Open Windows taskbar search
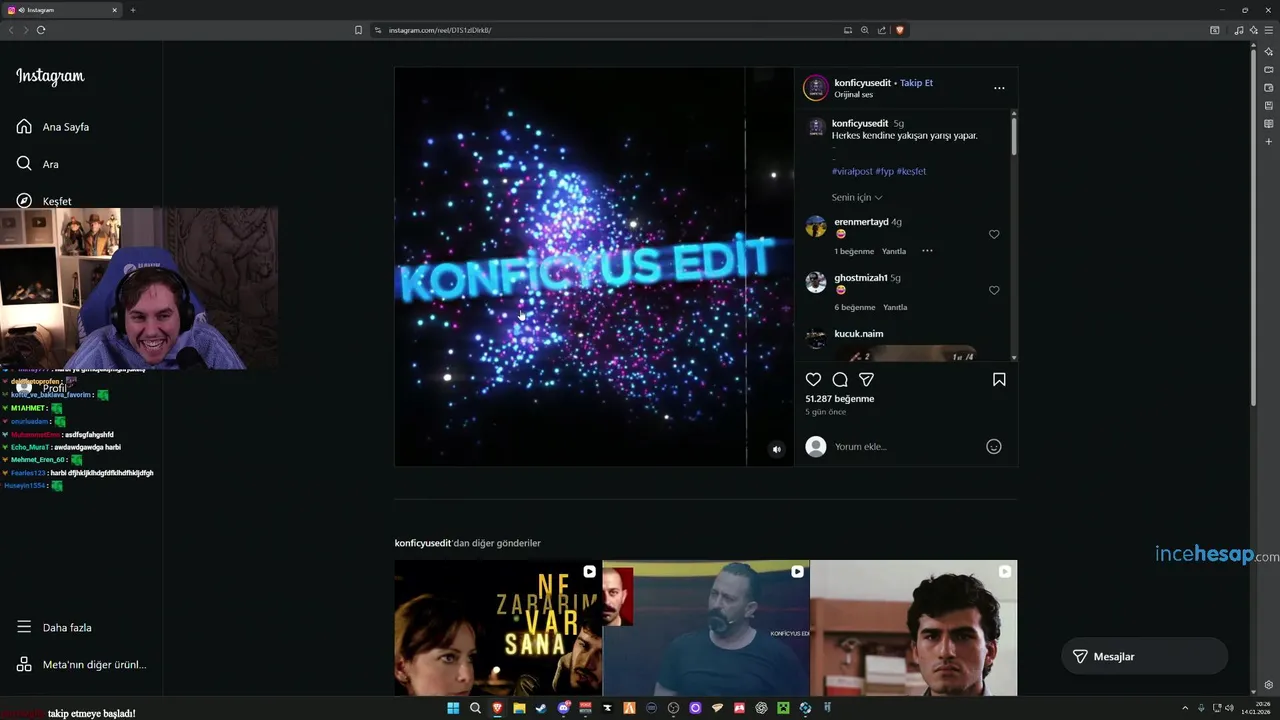1280x720 pixels. click(x=475, y=708)
